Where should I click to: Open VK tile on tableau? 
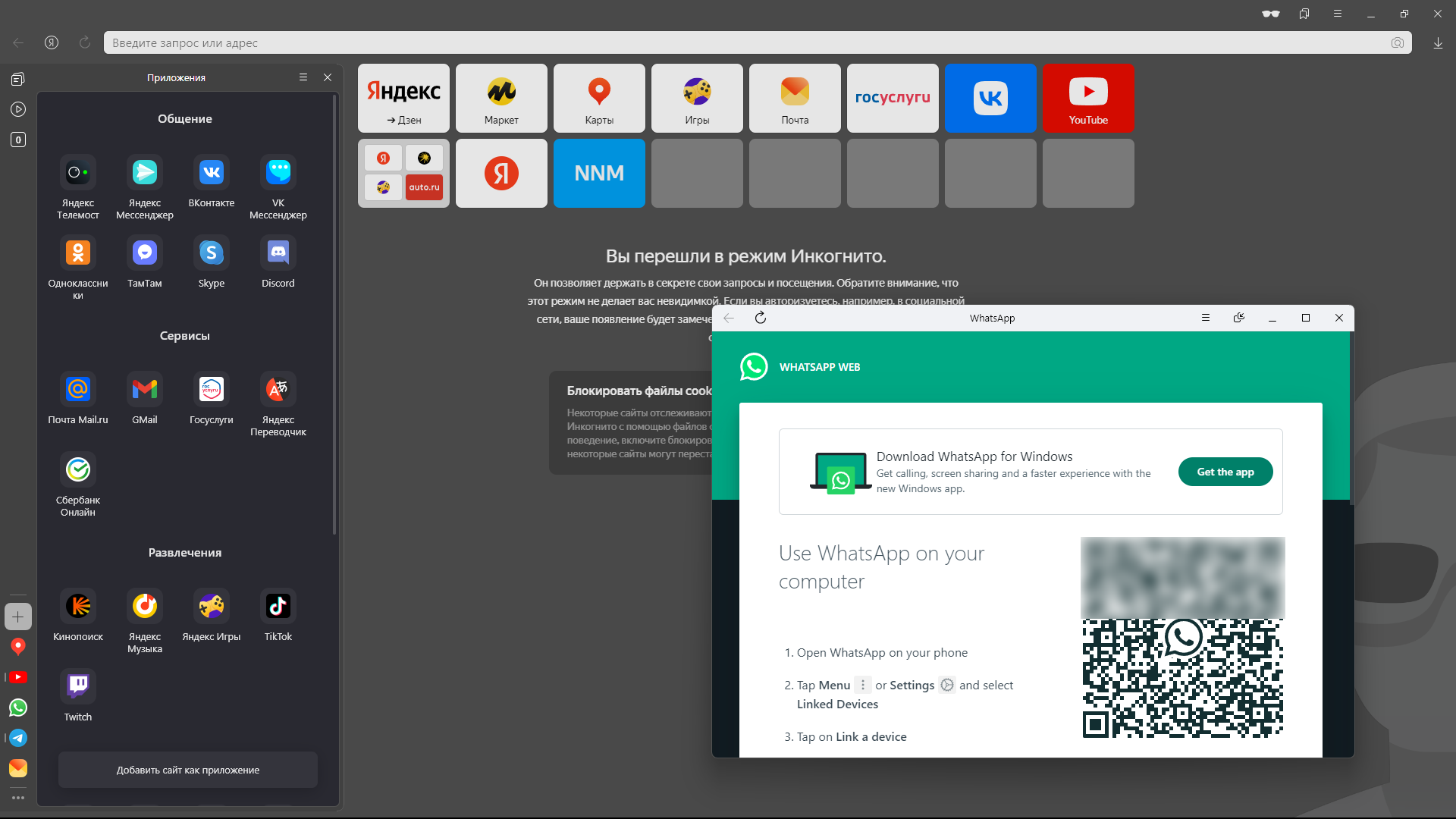click(x=990, y=98)
